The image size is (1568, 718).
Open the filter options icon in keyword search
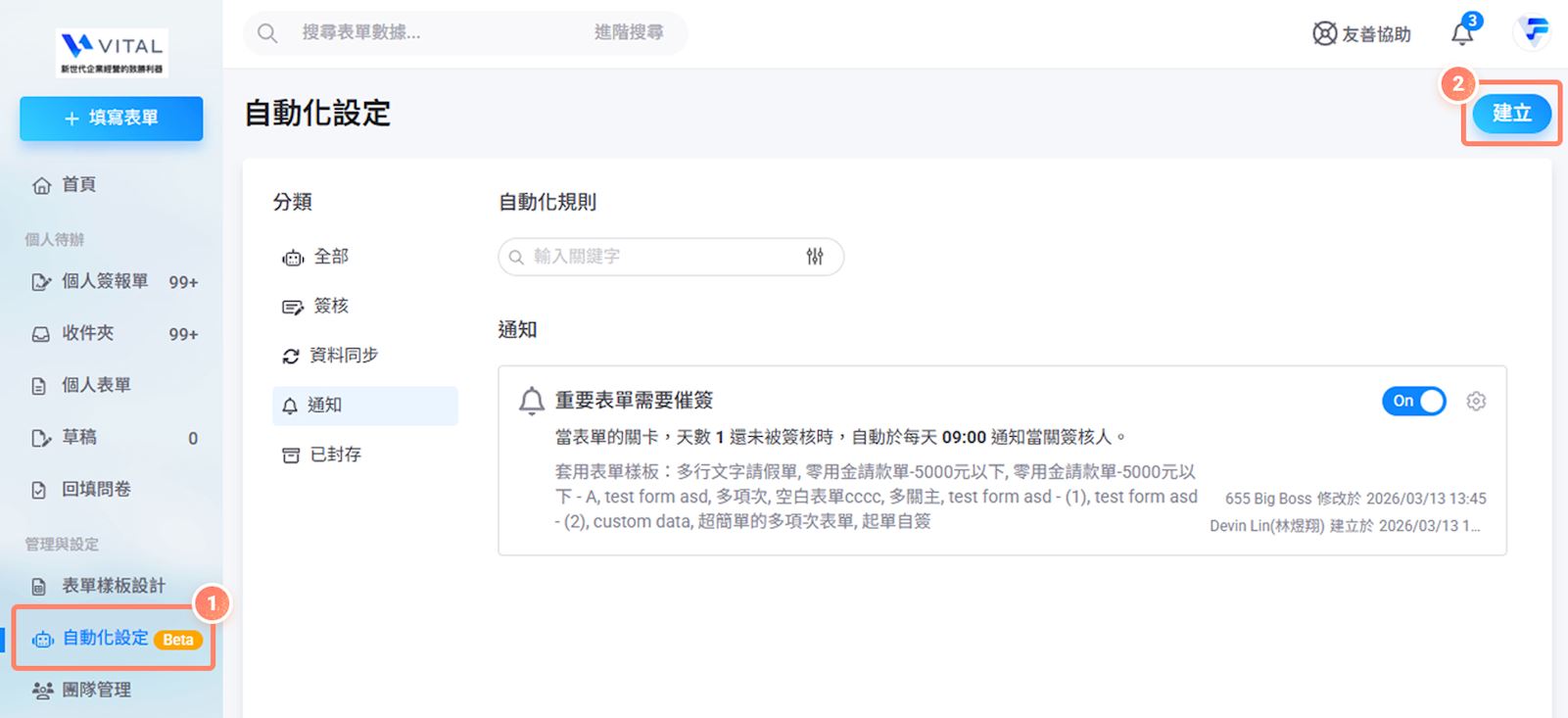coord(815,257)
